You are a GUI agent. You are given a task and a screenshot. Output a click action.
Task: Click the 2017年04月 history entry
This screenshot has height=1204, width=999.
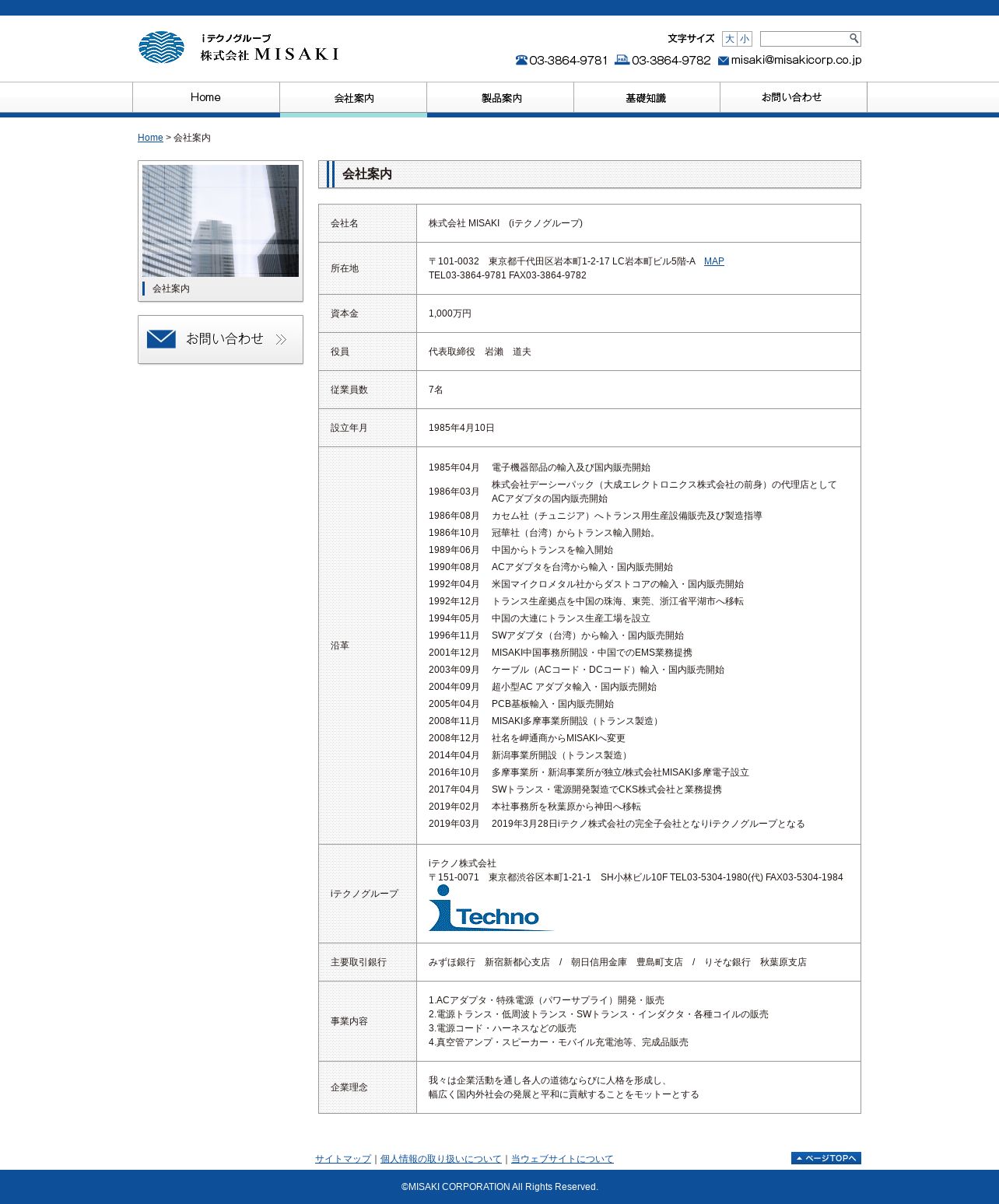click(x=575, y=789)
